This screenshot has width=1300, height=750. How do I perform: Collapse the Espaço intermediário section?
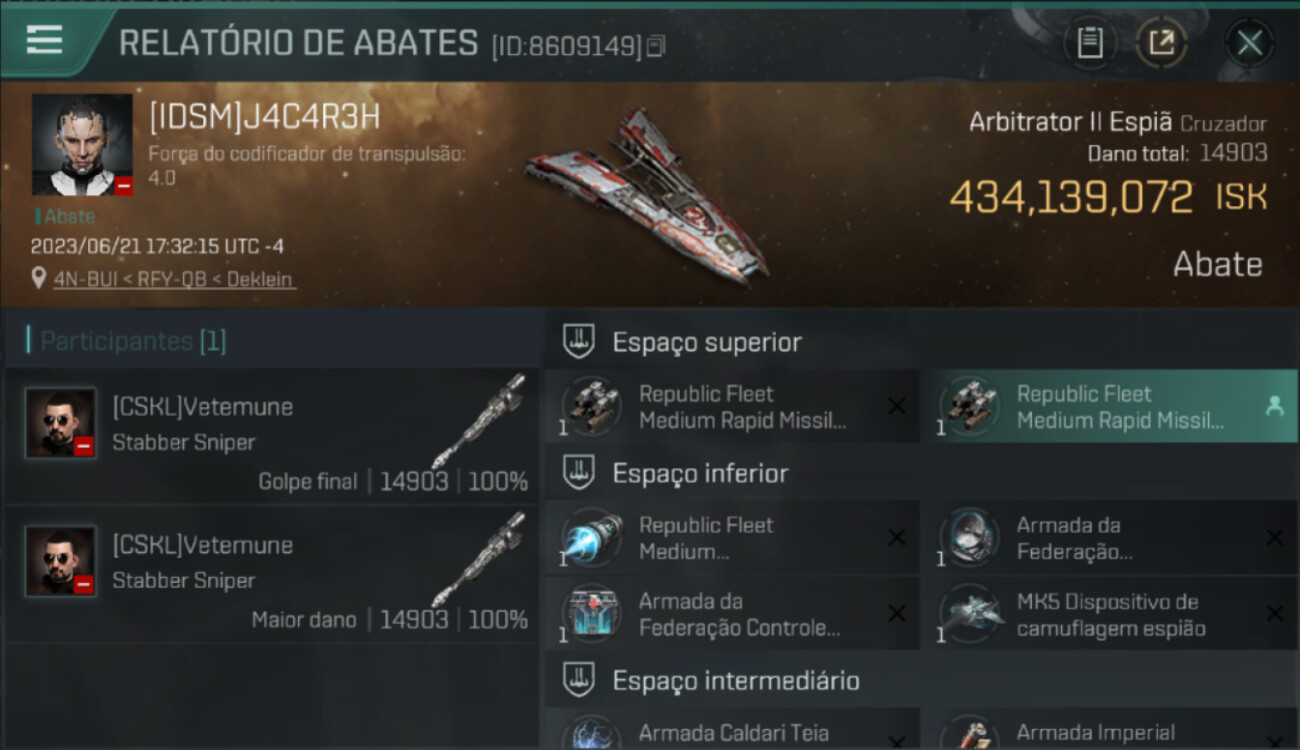coord(579,681)
